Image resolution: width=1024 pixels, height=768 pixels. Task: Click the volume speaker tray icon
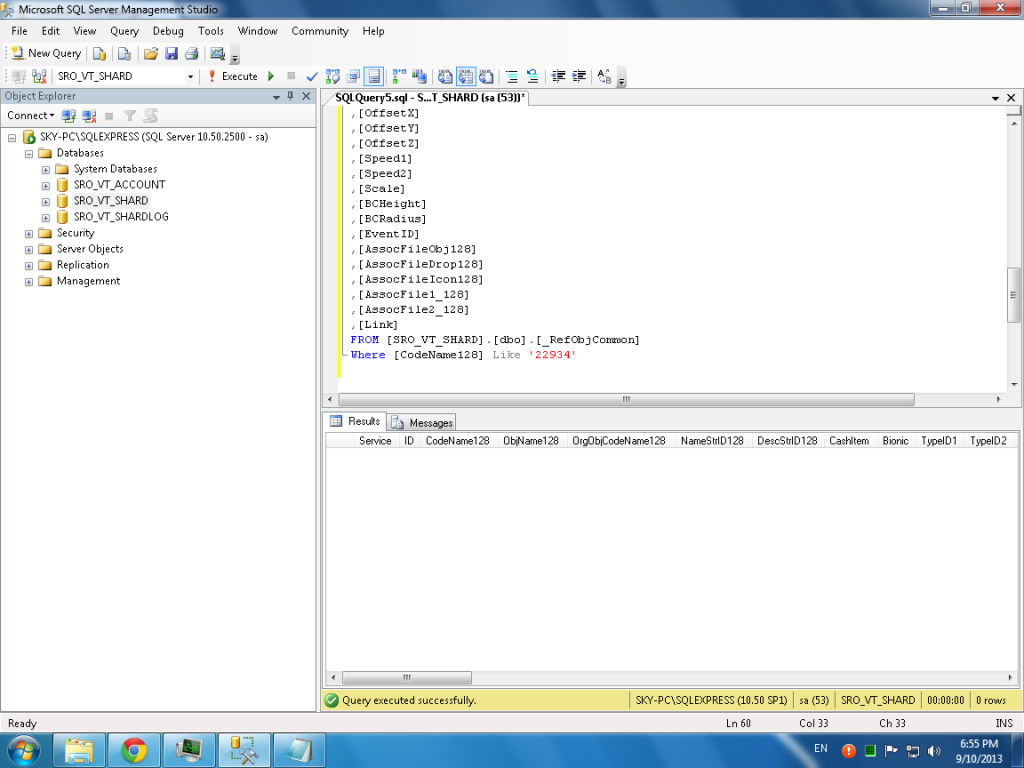[x=934, y=751]
